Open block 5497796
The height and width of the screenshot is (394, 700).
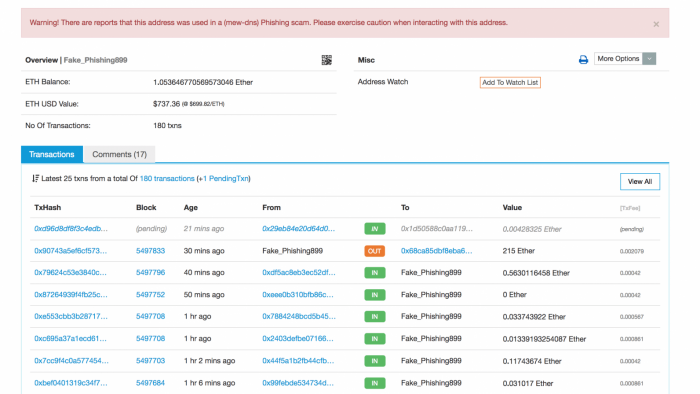[x=150, y=272]
